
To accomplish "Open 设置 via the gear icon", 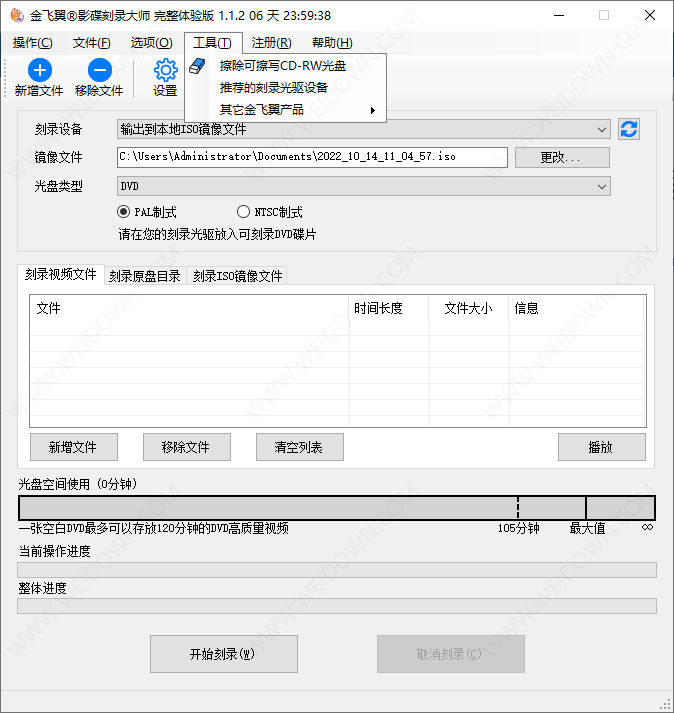I will coord(165,70).
